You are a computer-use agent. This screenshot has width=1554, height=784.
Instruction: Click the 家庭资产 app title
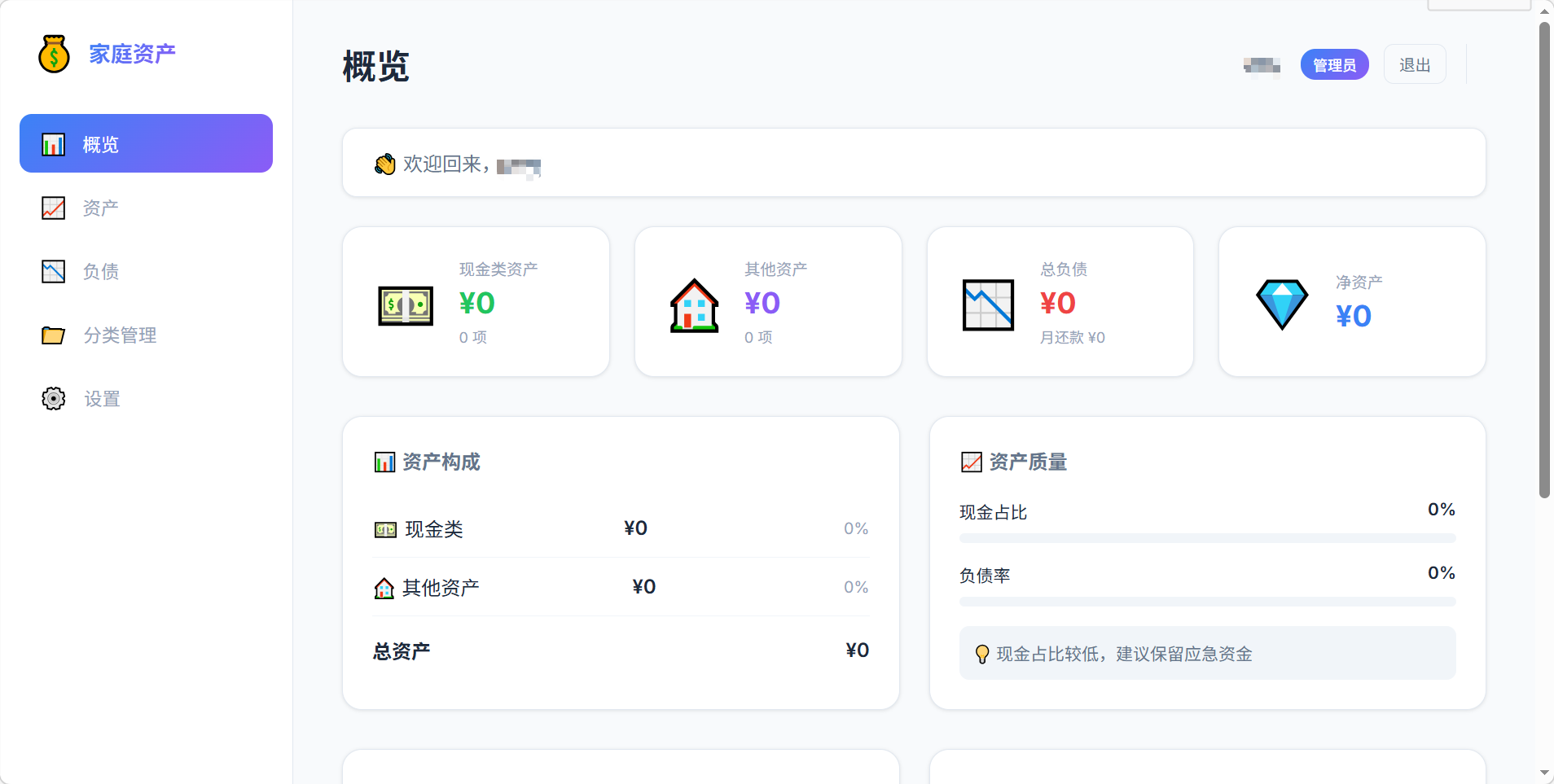132,54
